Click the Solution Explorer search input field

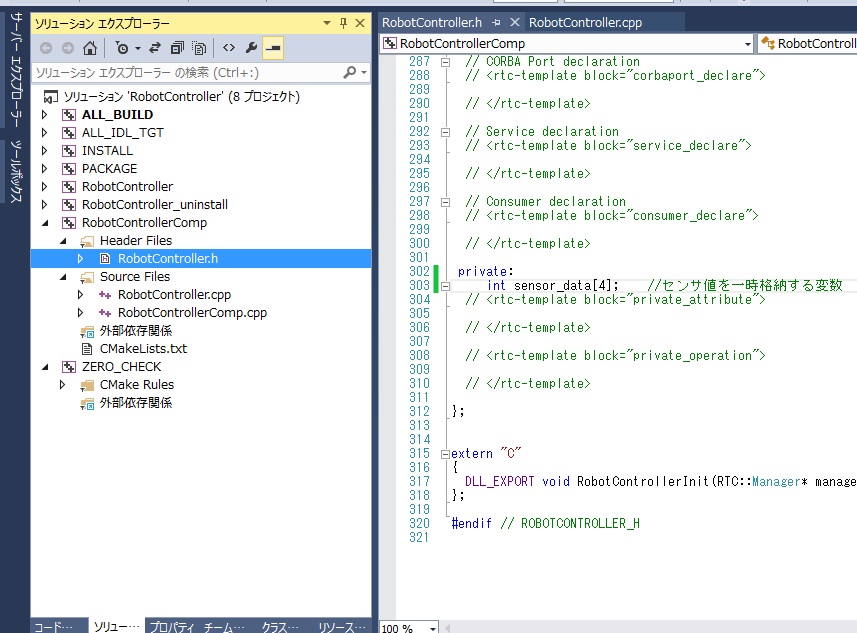click(x=185, y=73)
